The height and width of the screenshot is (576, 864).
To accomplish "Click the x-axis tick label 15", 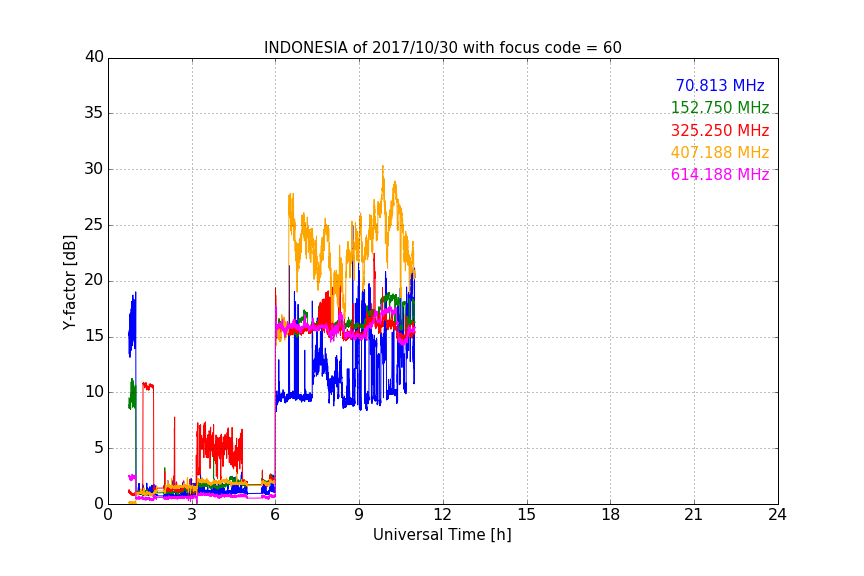I will point(527,515).
